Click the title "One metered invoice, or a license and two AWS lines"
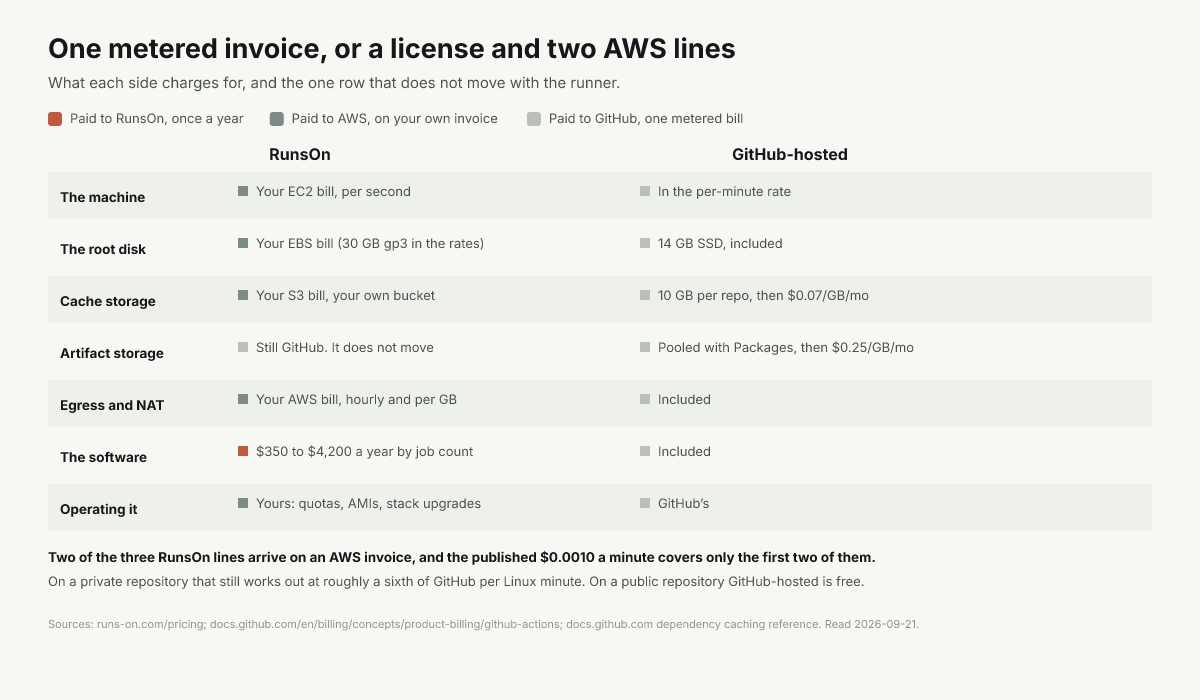Viewport: 1200px width, 700px height. (392, 48)
